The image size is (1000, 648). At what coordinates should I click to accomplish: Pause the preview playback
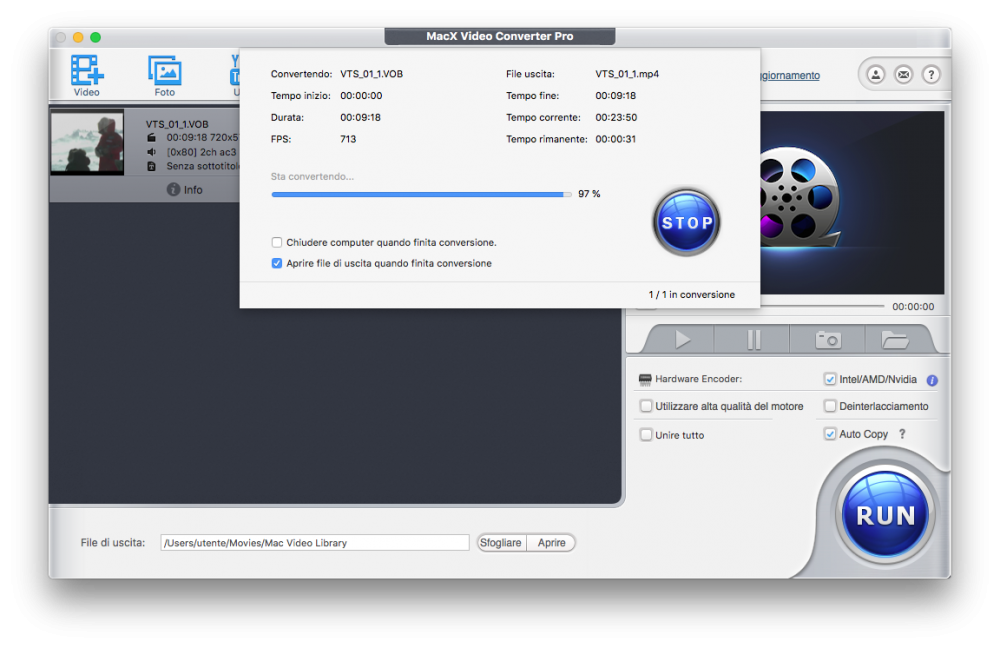(x=754, y=339)
